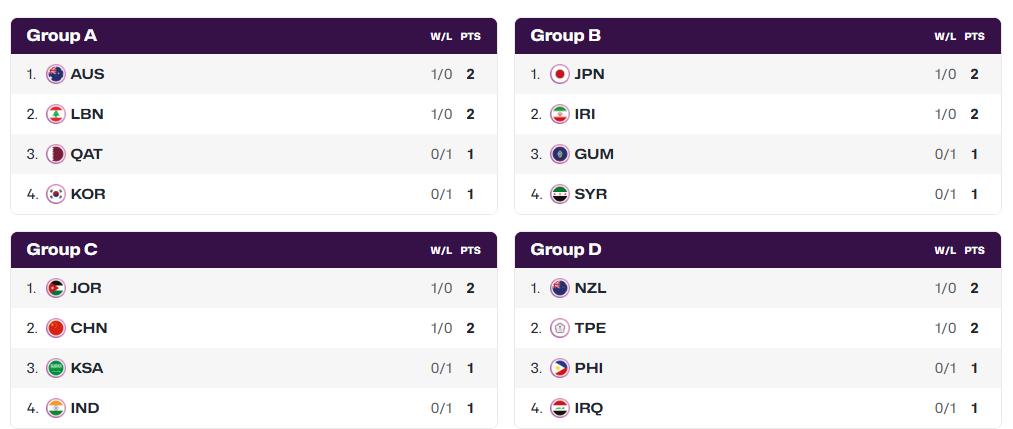Select the NZL team name
Image resolution: width=1013 pixels, height=429 pixels.
point(590,288)
